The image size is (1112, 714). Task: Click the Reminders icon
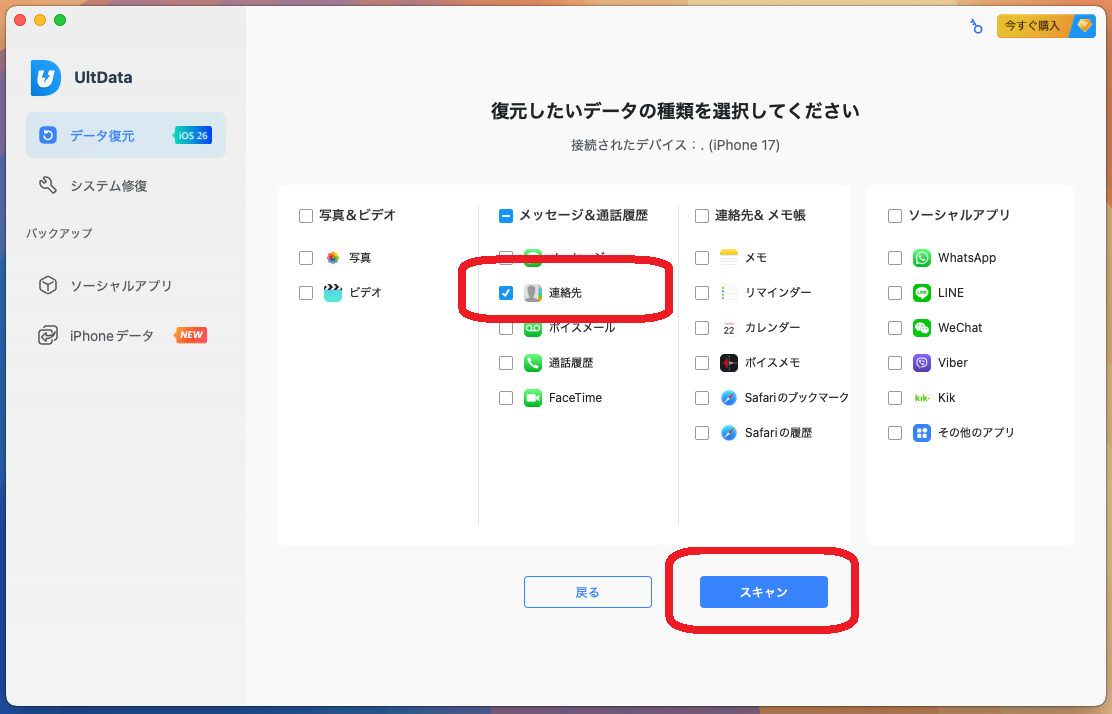point(729,293)
